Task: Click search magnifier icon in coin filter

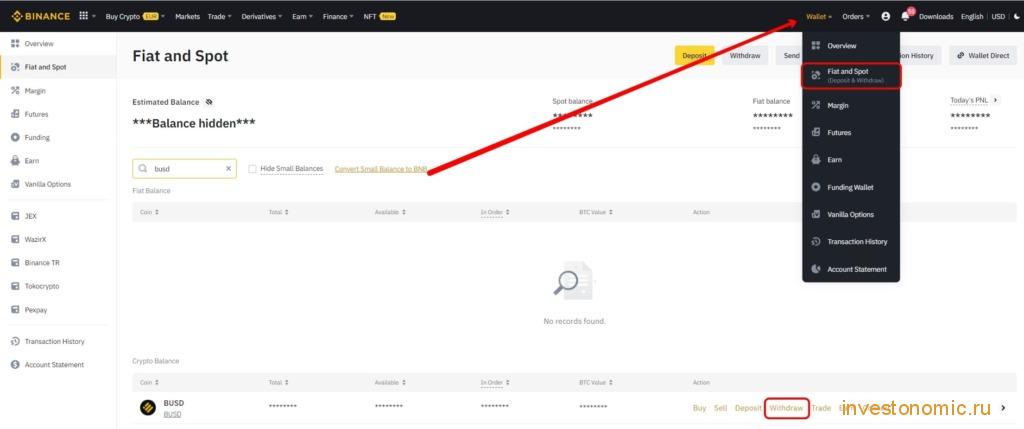Action: click(x=143, y=168)
